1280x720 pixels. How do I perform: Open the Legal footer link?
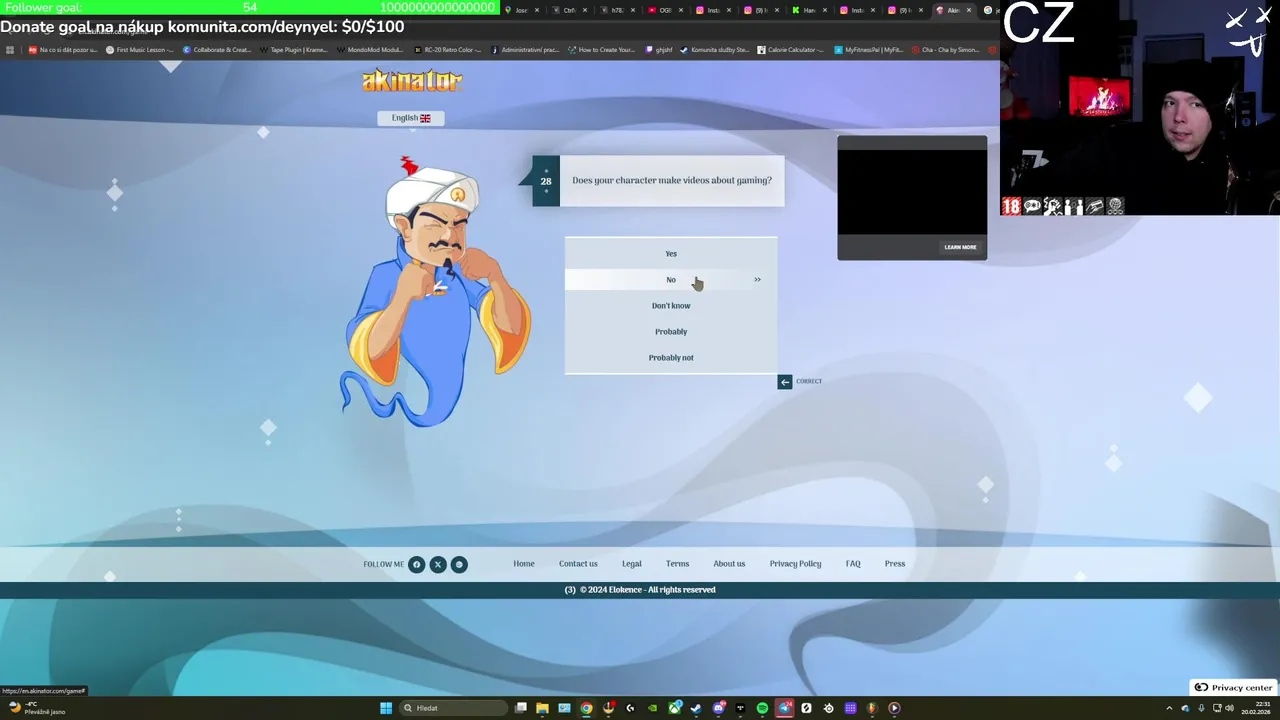(632, 564)
